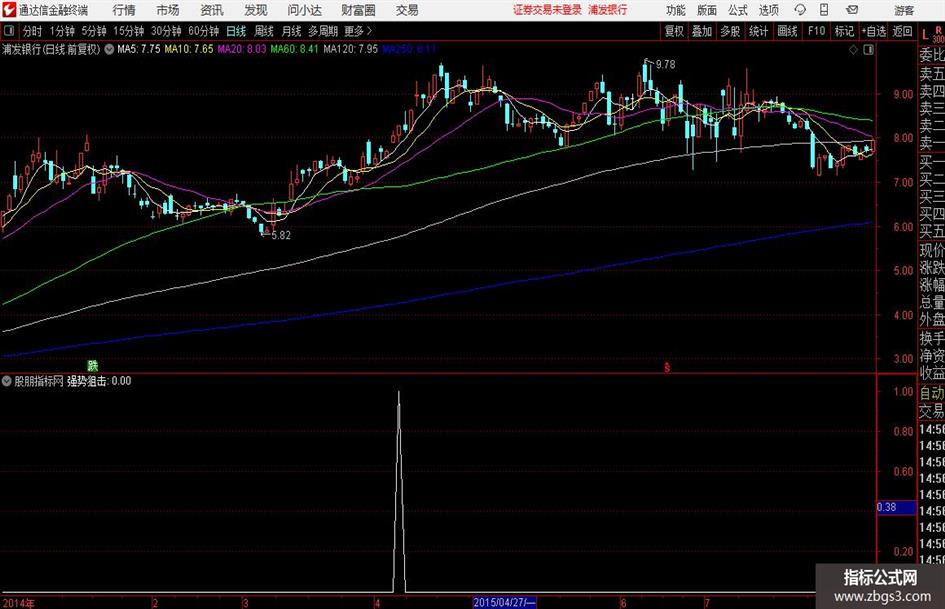The image size is (945, 609).
Task: Open the 交易 menu
Action: pos(407,10)
